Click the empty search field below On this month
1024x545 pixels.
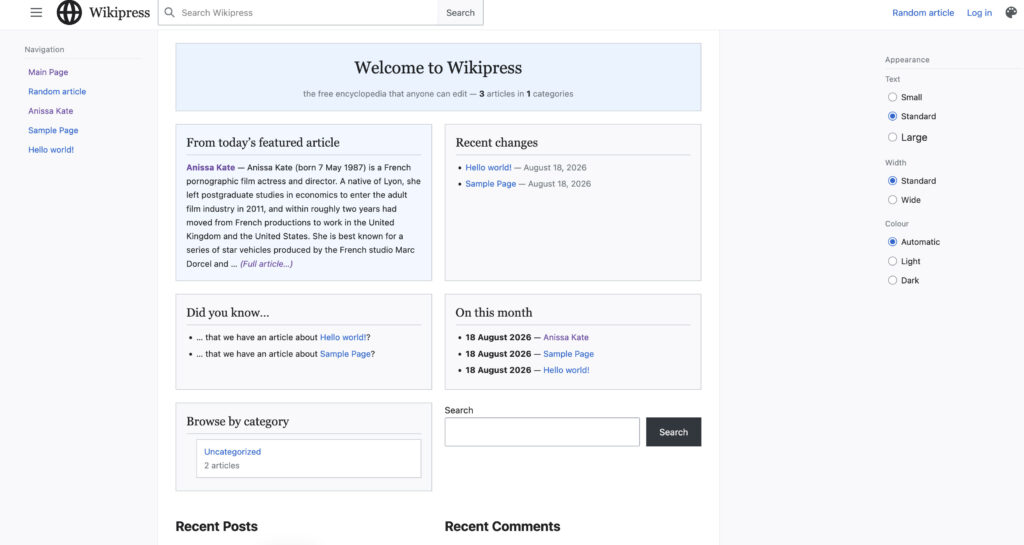pyautogui.click(x=542, y=432)
